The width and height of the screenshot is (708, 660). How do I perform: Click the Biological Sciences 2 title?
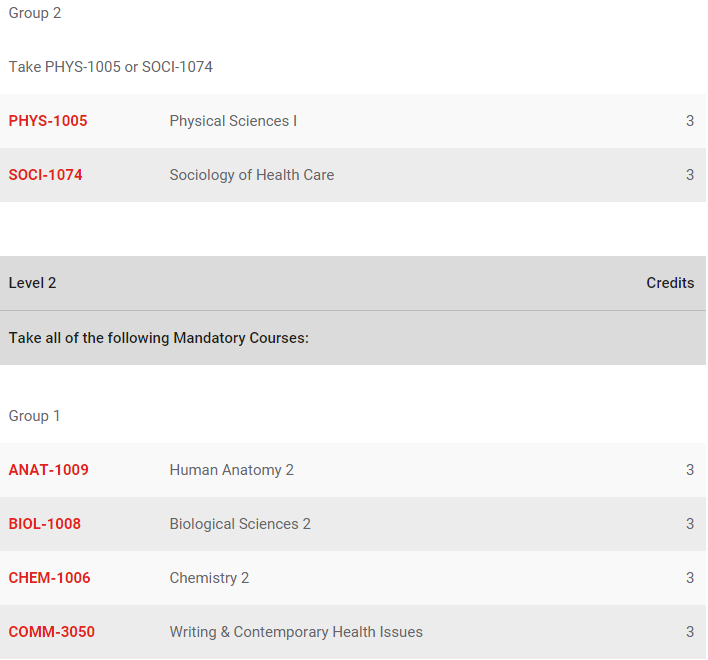(x=240, y=524)
